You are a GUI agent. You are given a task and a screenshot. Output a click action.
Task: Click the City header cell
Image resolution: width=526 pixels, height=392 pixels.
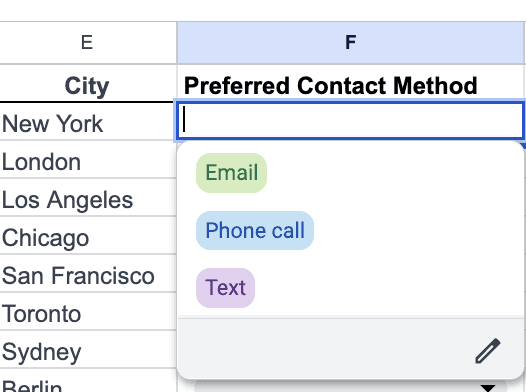[x=87, y=83]
